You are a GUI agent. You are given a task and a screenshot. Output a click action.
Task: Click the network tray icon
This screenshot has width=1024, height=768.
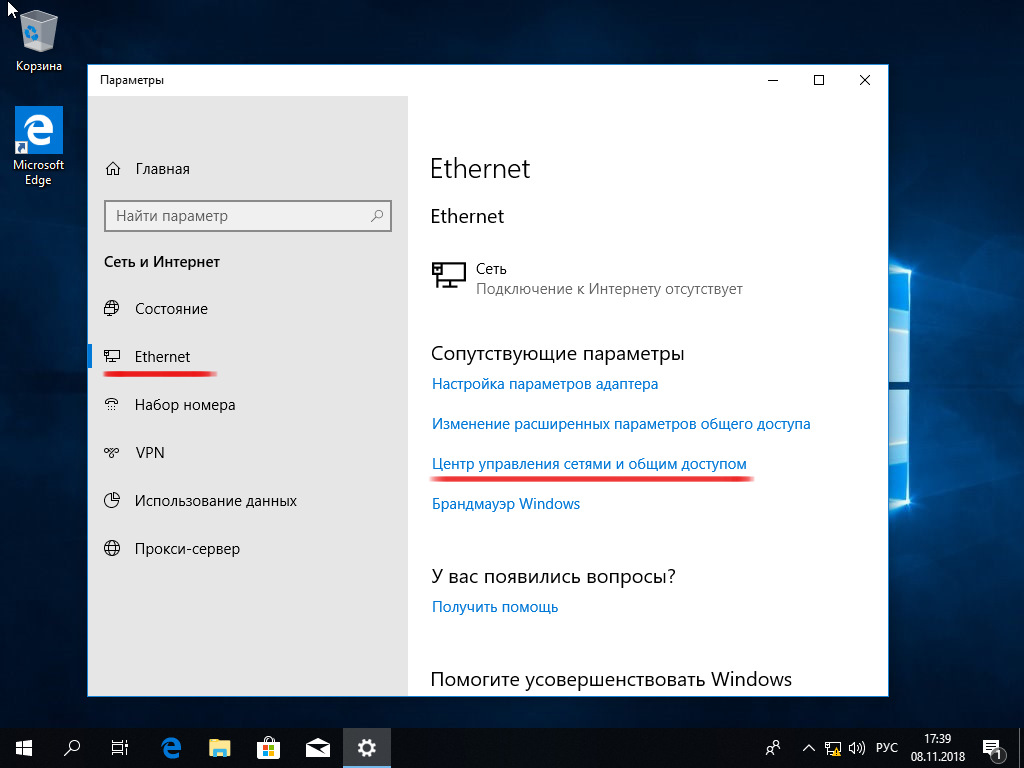click(x=833, y=748)
